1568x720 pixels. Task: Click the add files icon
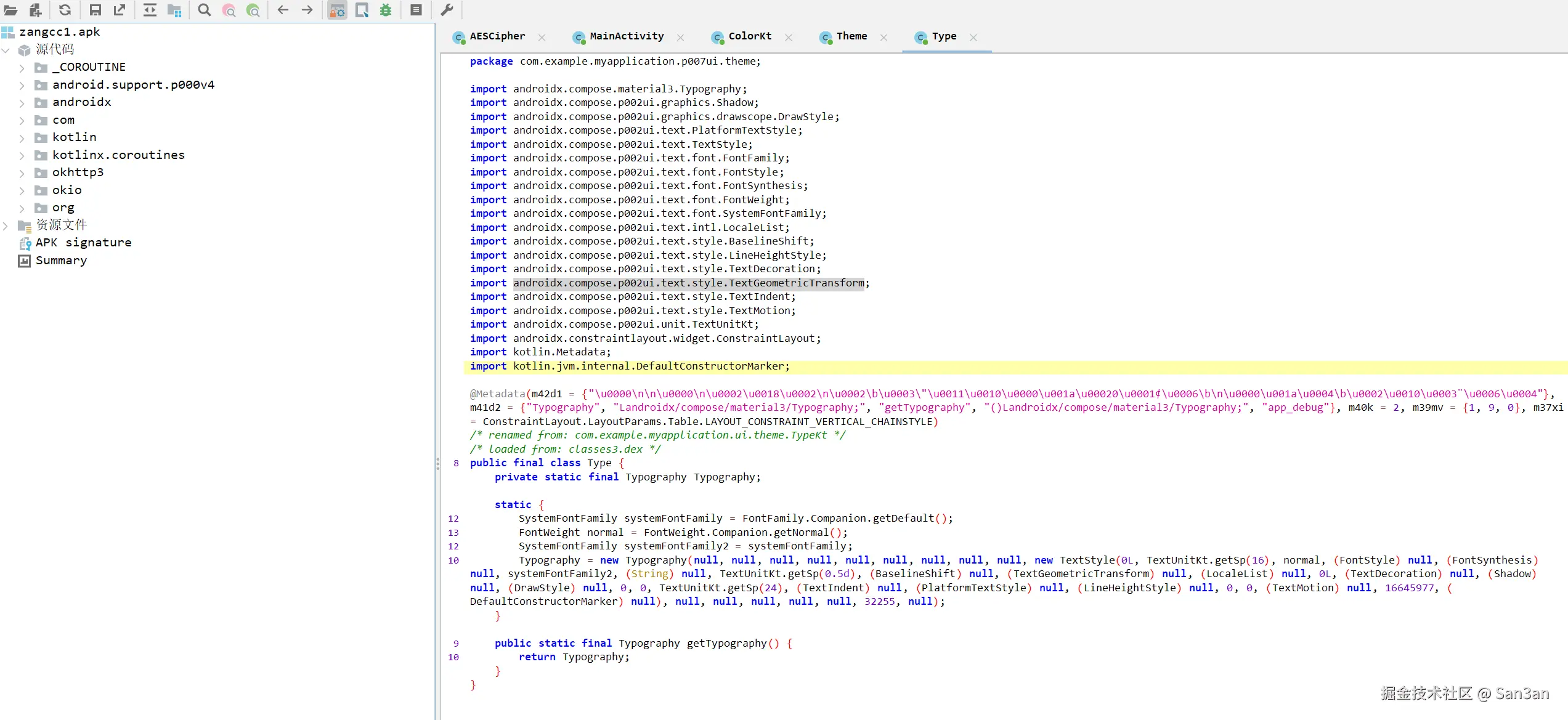coord(36,10)
